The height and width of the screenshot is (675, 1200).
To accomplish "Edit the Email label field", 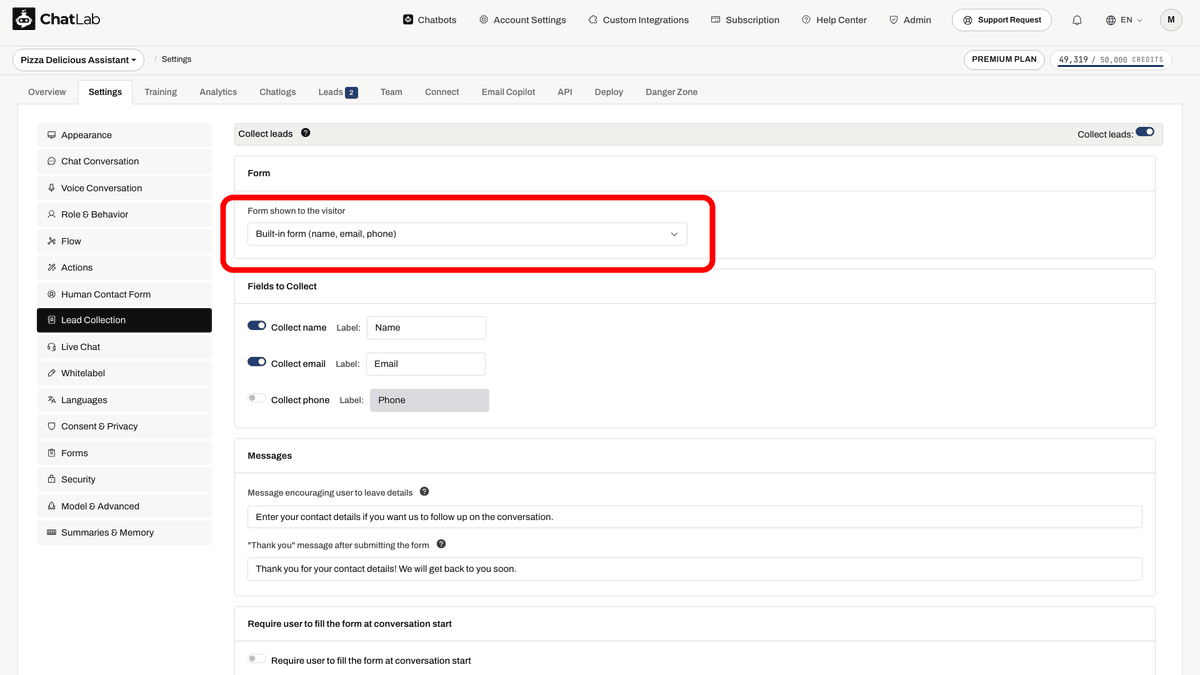I will (426, 364).
